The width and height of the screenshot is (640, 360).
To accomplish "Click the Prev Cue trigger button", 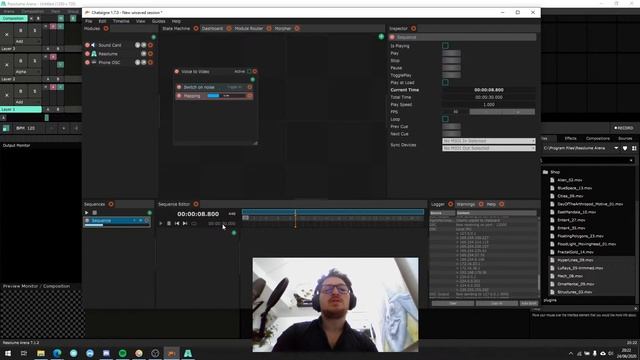I will pyautogui.click(x=451, y=127).
